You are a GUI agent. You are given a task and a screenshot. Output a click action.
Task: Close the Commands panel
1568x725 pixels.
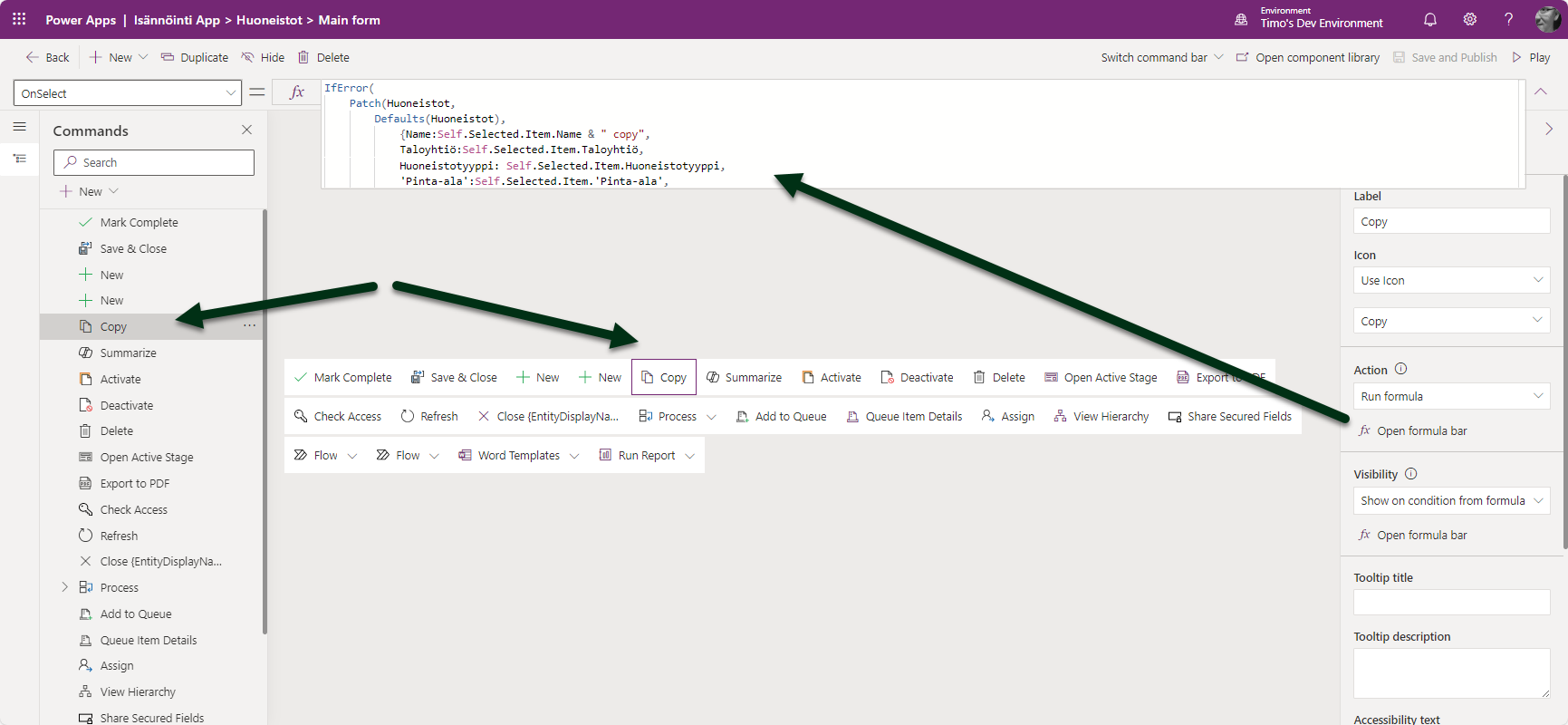coord(246,130)
